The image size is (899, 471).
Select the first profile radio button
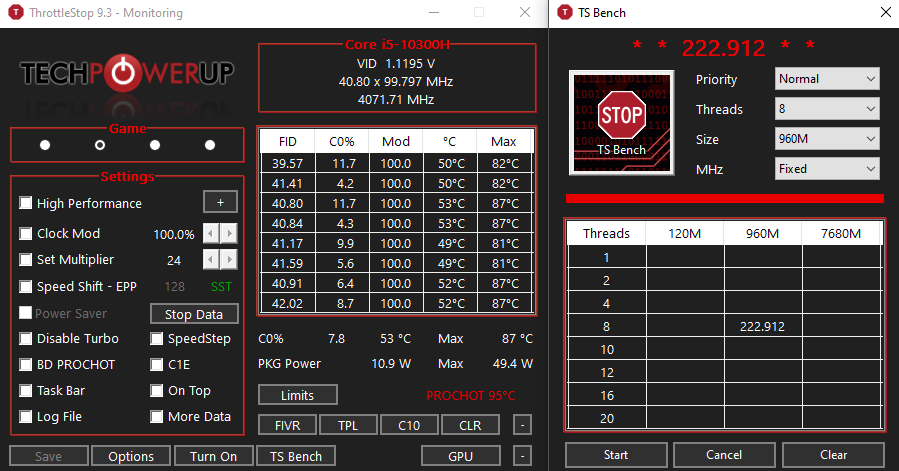pos(45,145)
